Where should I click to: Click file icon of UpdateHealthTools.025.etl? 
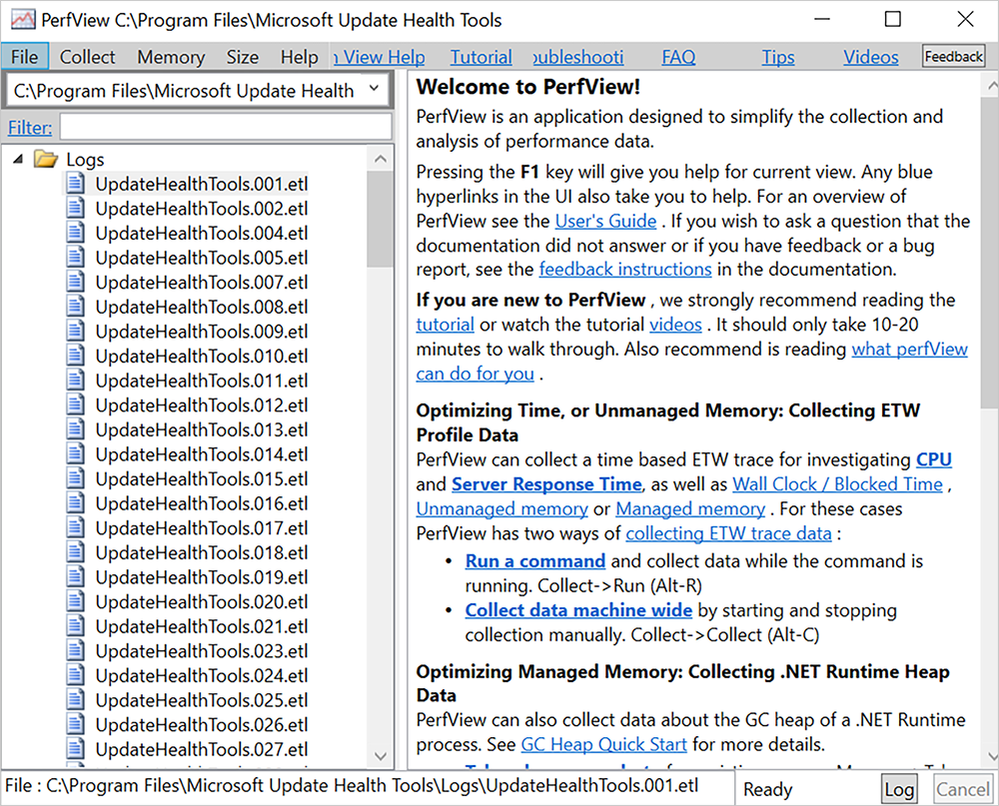(76, 700)
